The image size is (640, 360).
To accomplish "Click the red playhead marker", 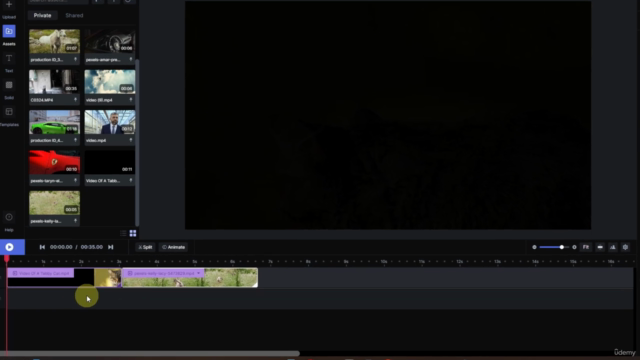I will coord(7,258).
